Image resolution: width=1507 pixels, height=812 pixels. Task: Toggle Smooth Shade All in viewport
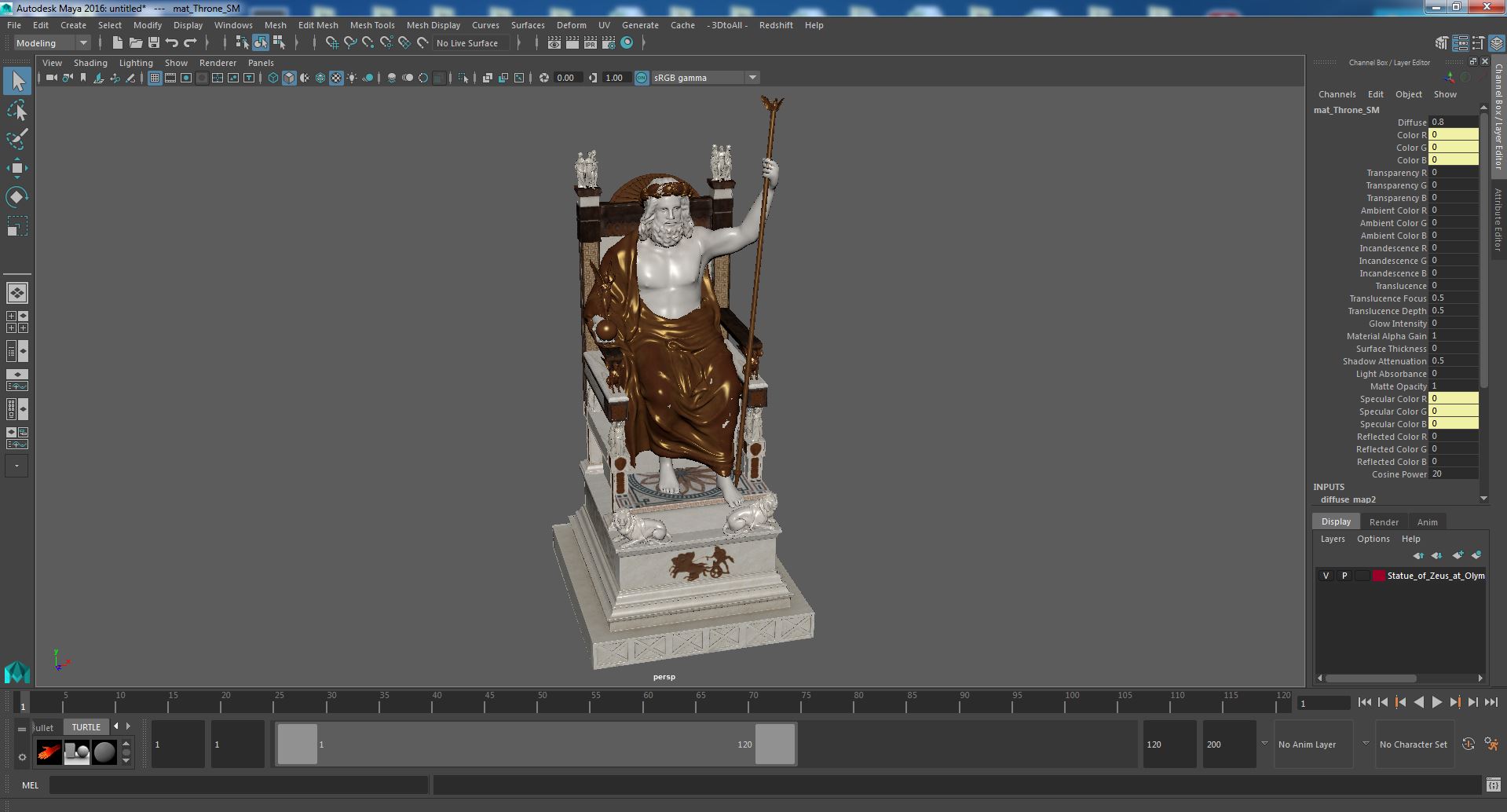tap(289, 78)
